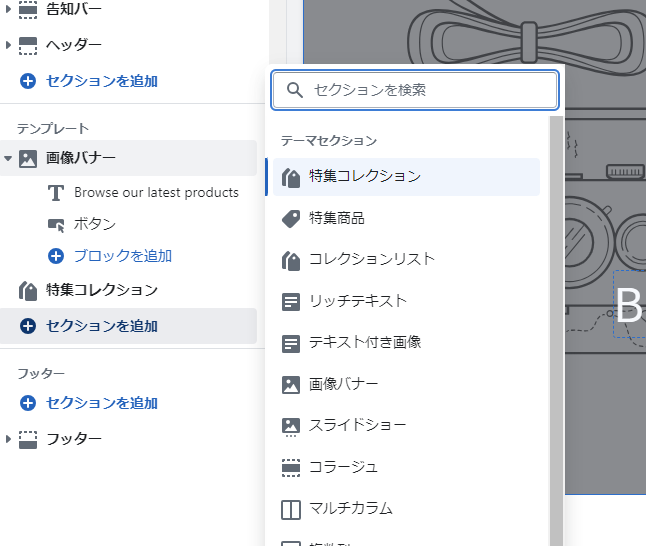Click ブロックを追加 link
Viewport: 646px width, 546px height.
tap(123, 256)
